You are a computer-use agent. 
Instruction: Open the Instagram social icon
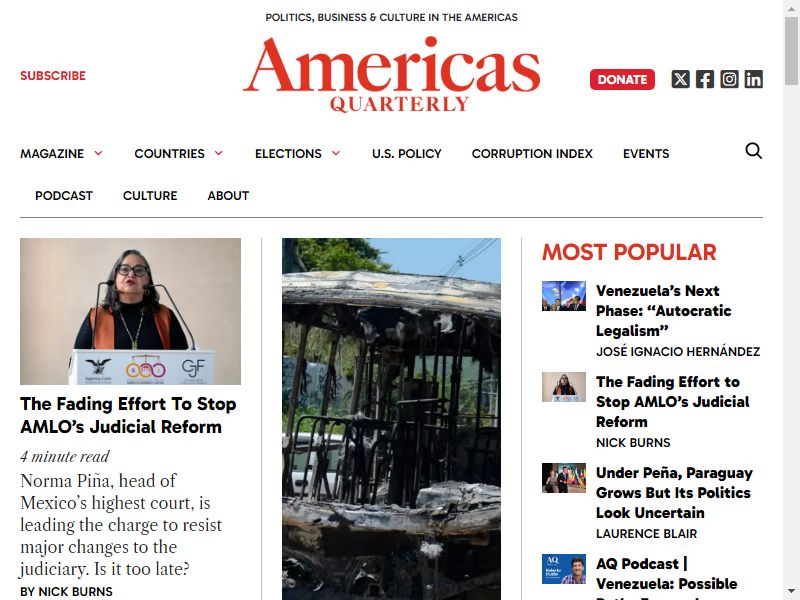pos(729,79)
